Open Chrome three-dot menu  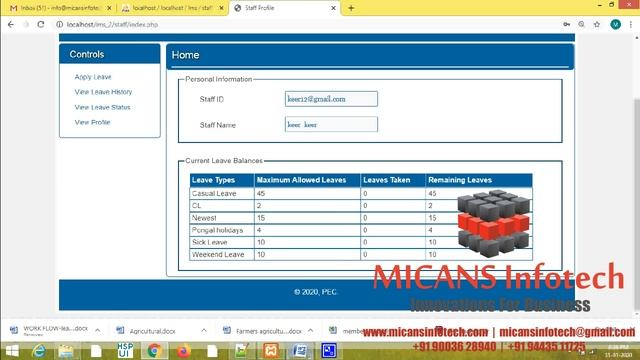click(631, 24)
